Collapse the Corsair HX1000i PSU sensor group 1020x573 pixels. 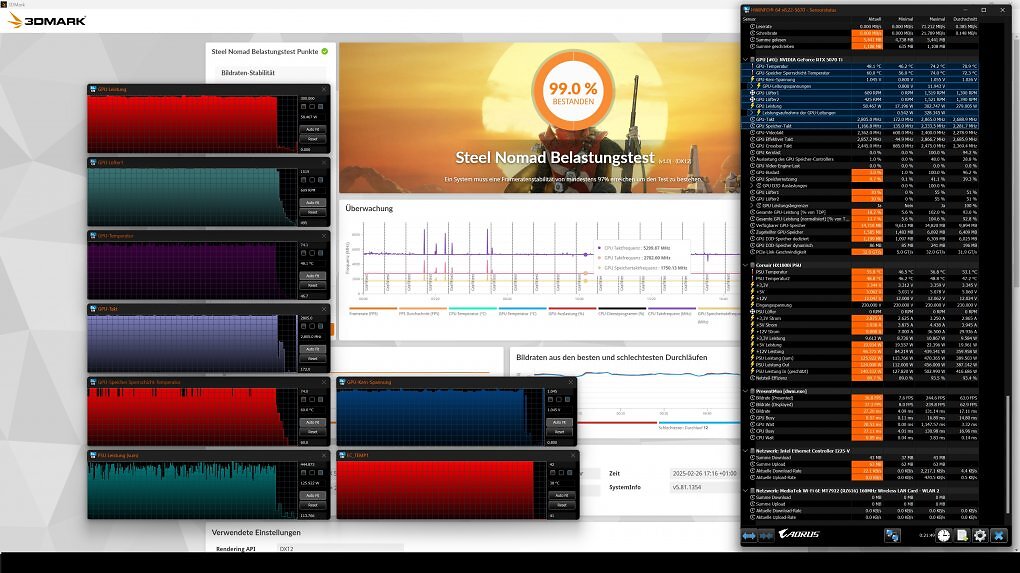pos(745,265)
